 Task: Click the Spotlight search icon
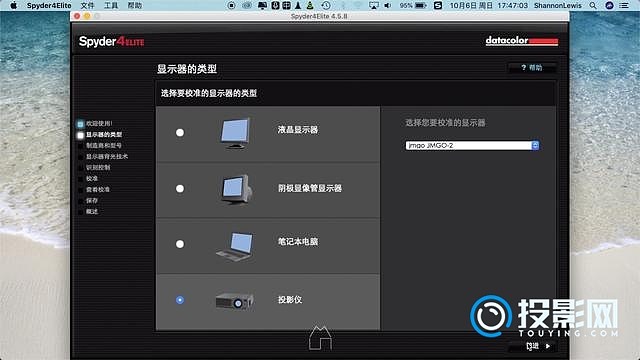[x=593, y=5]
